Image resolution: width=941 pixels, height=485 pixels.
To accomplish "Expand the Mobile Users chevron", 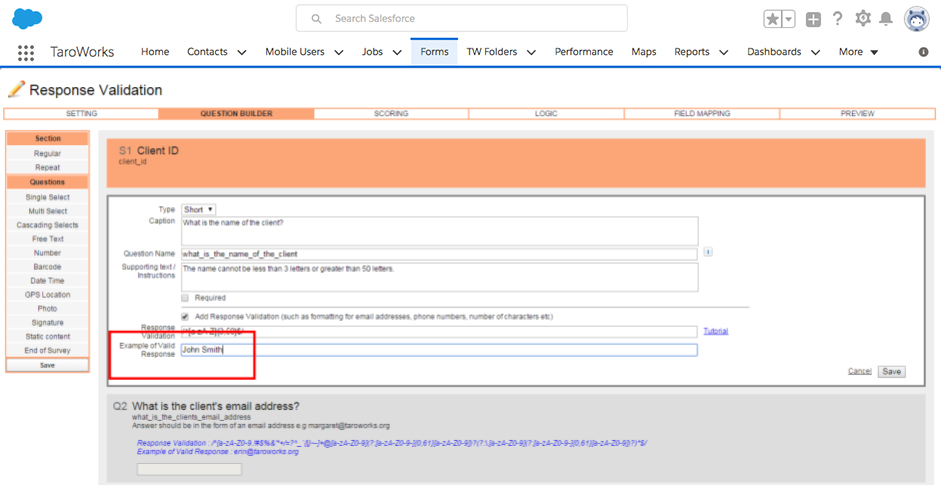I will 338,52.
